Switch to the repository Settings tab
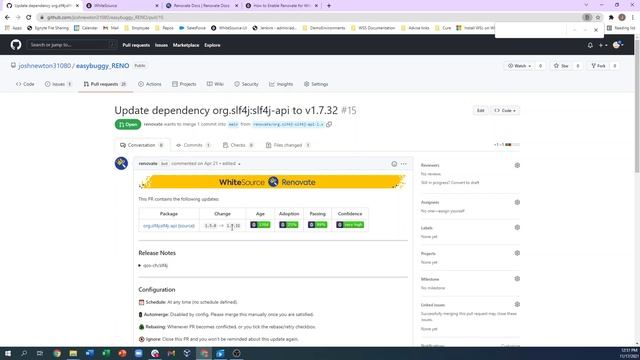 tap(316, 84)
